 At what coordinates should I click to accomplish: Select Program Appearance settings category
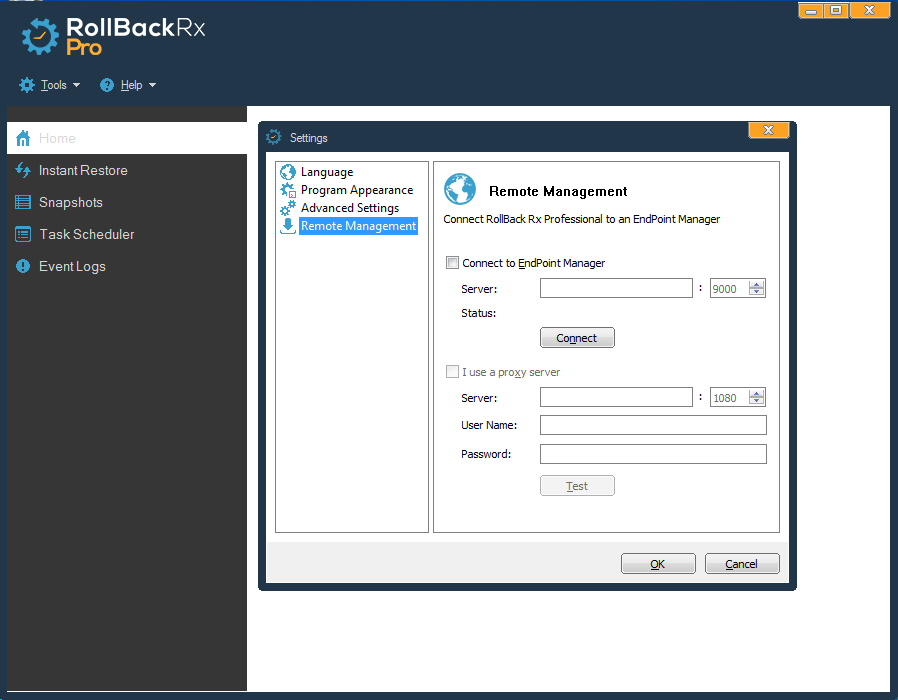tap(357, 190)
